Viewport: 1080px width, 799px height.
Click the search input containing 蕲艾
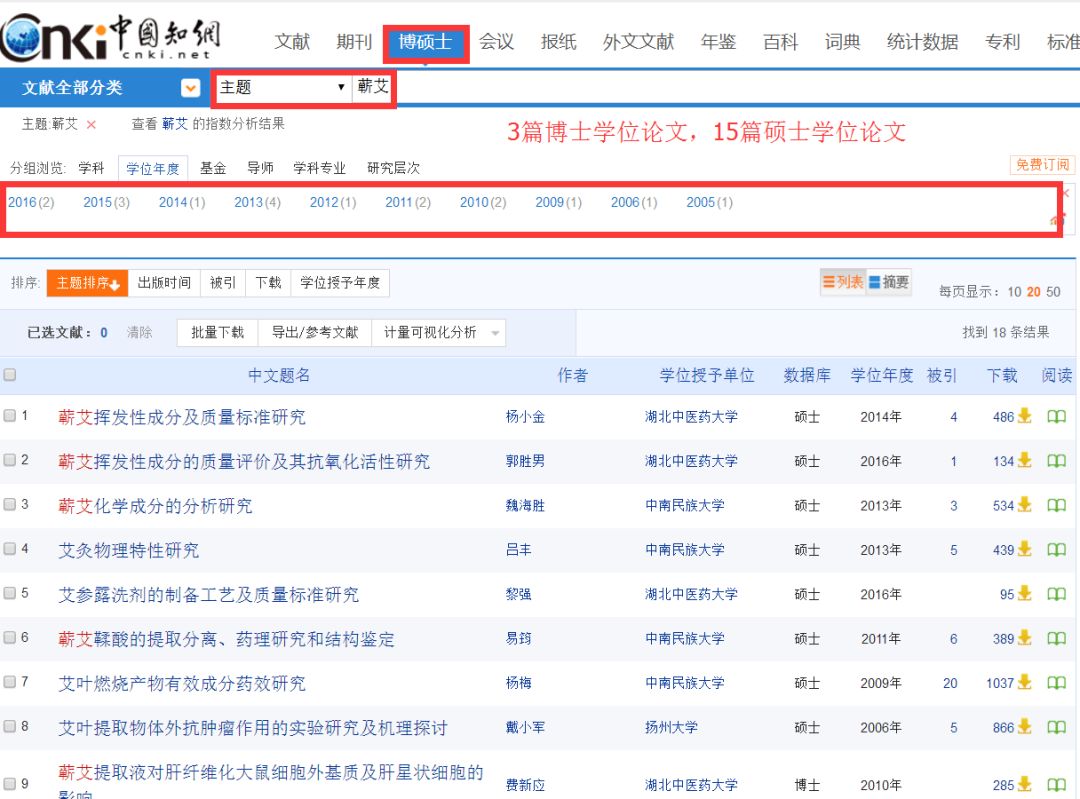tap(374, 87)
